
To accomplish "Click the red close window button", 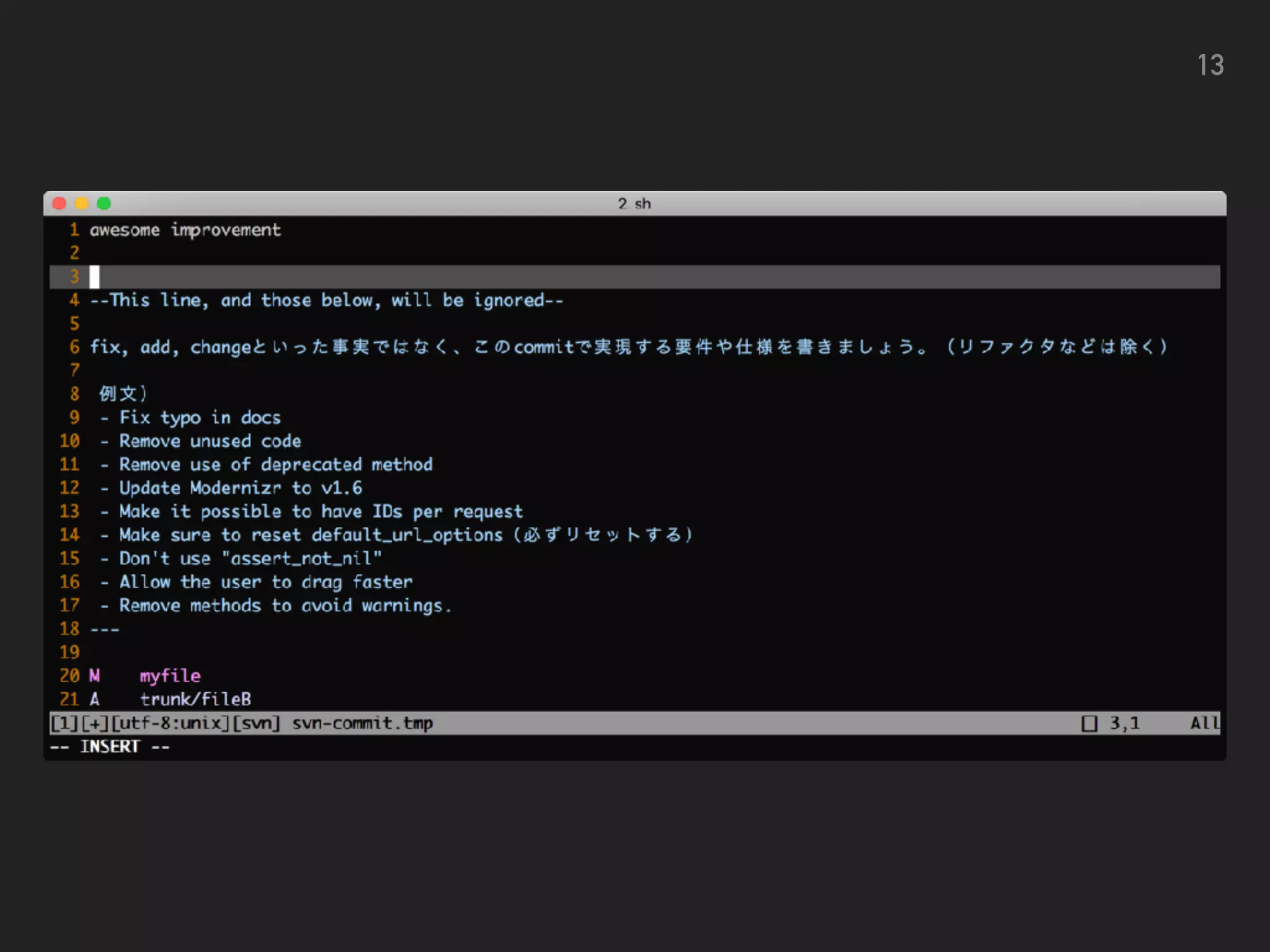I will (x=60, y=203).
